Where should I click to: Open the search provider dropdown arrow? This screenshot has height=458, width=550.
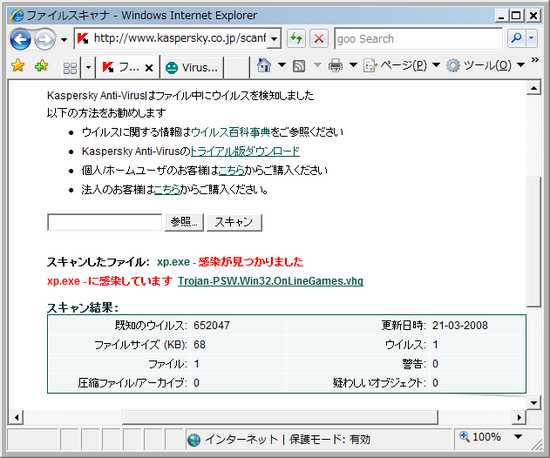(x=532, y=38)
